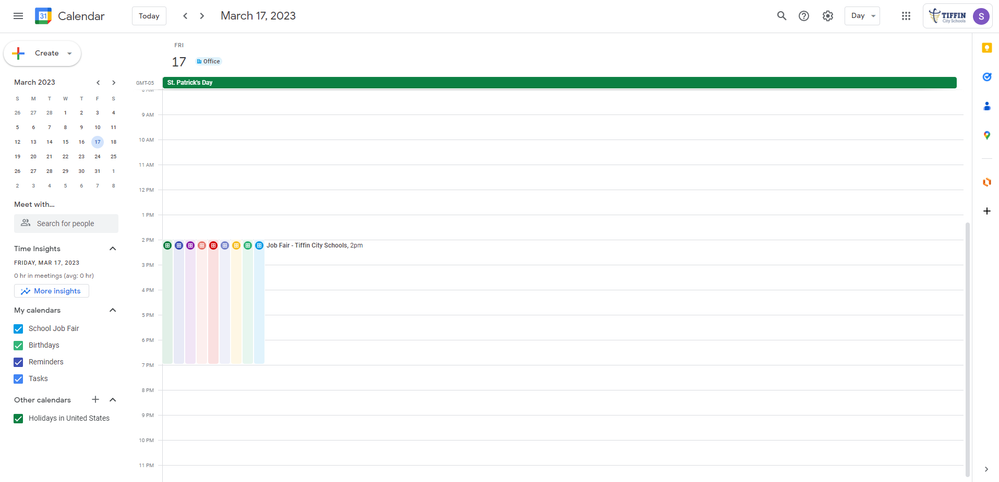Open the search magnifier icon
Viewport: 999px width, 482px height.
[x=782, y=16]
